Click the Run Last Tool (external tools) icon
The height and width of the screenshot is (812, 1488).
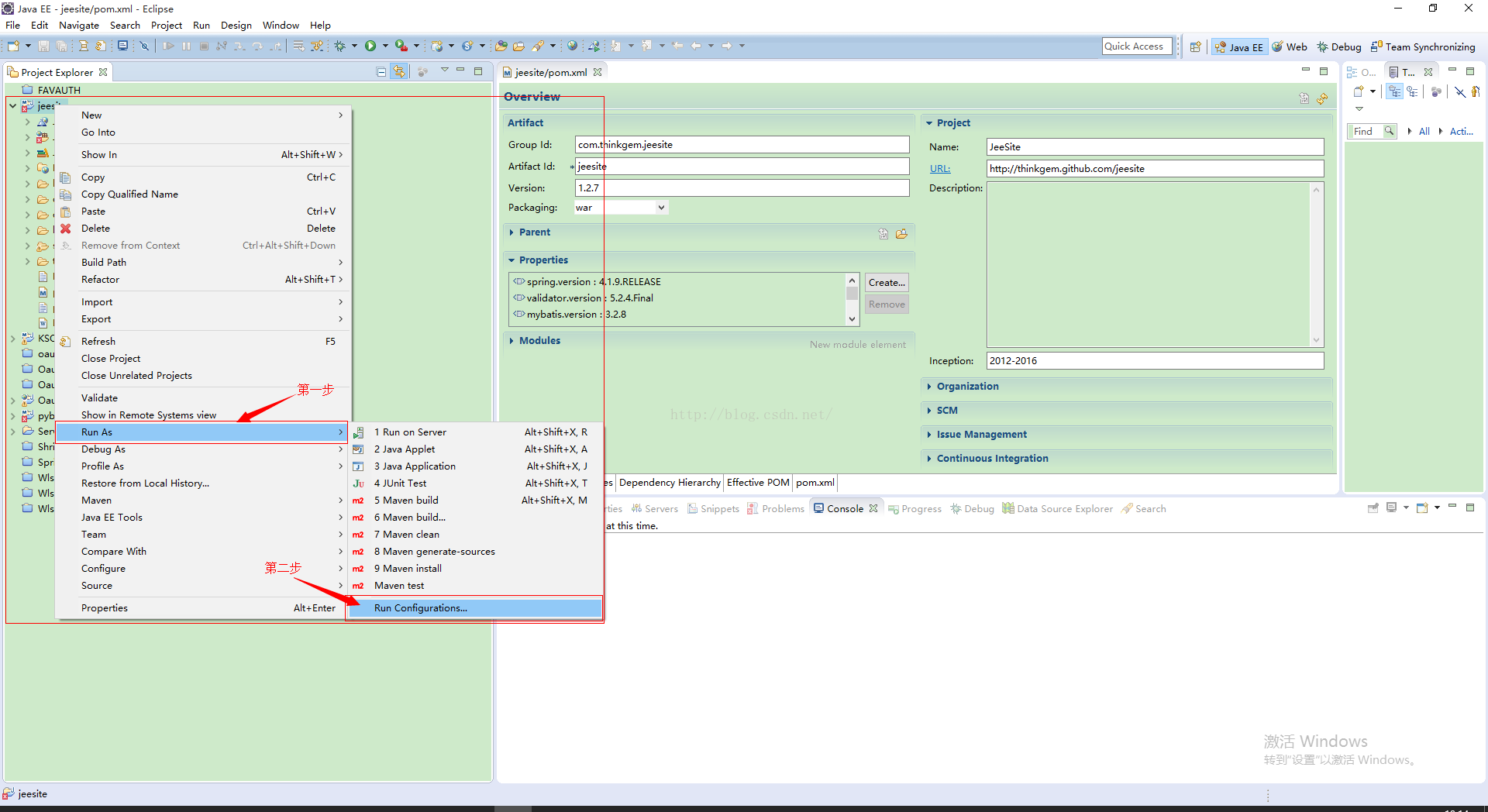[401, 46]
